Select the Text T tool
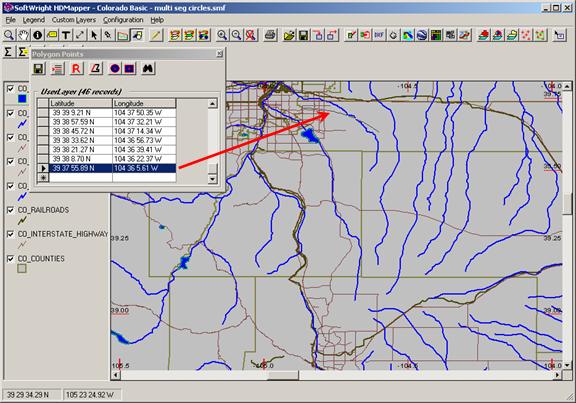The width and height of the screenshot is (576, 403). [x=66, y=35]
